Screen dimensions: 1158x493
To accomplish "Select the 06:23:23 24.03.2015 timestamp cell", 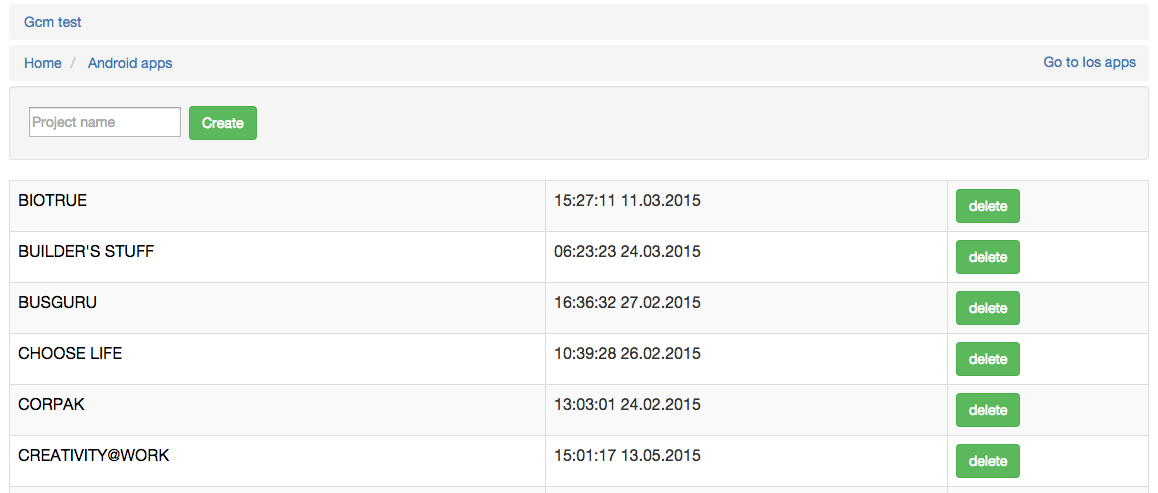I will pyautogui.click(x=627, y=252).
